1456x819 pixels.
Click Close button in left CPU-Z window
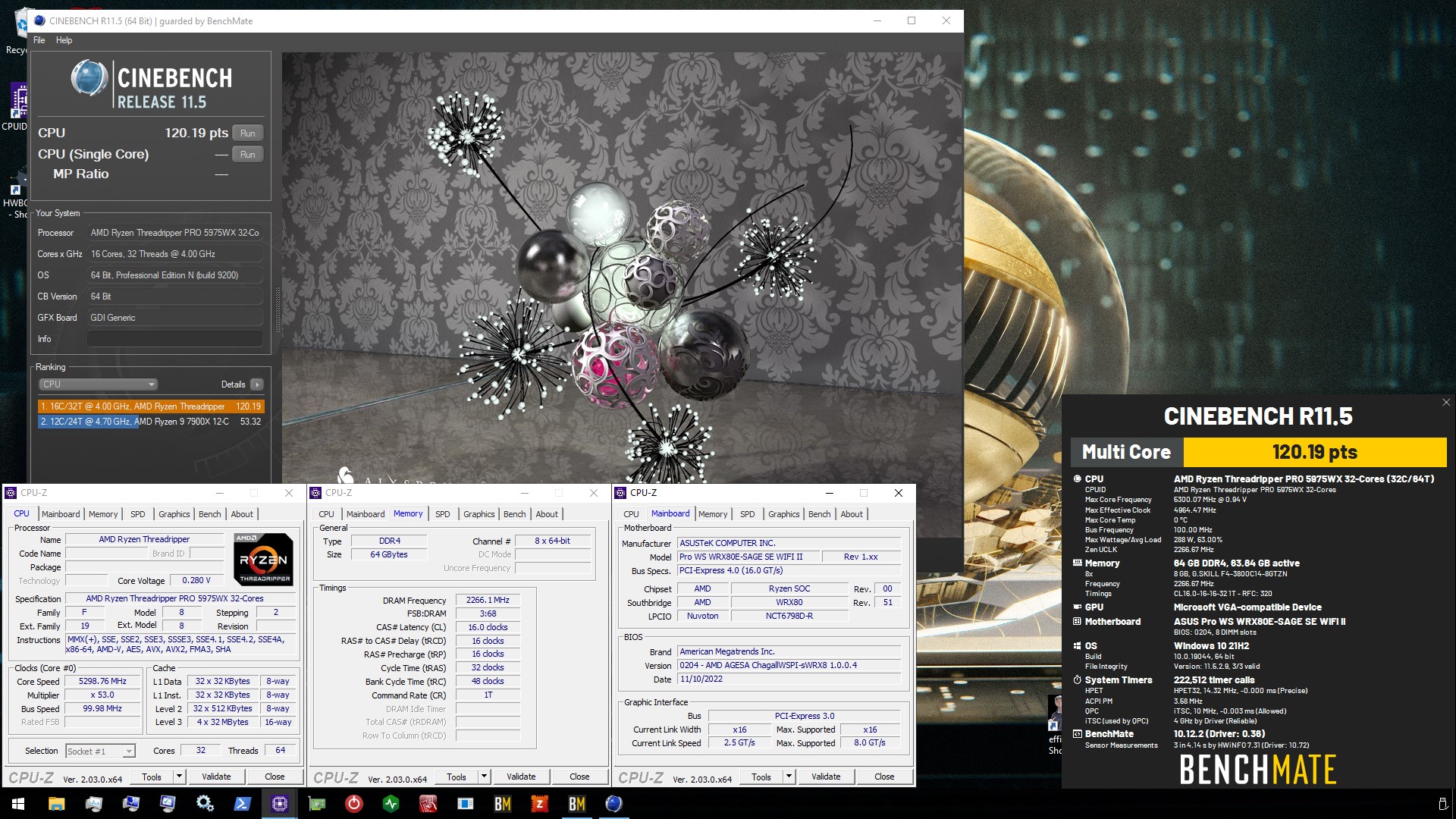[x=275, y=777]
